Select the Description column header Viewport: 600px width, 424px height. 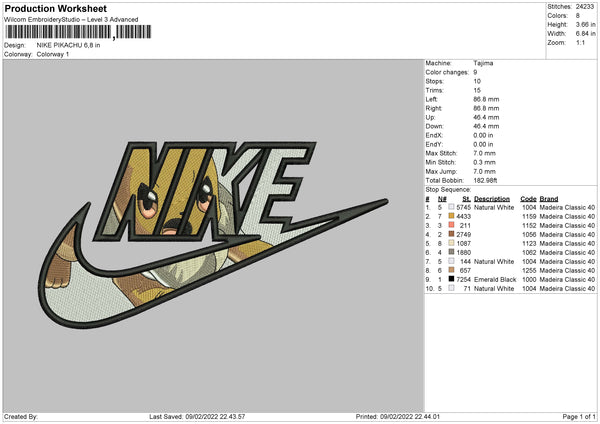click(x=492, y=199)
